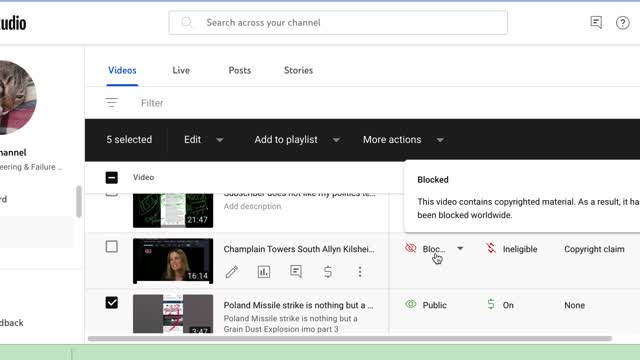640x360 pixels.
Task: Open the Poland Missile strike video title
Action: pyautogui.click(x=298, y=305)
